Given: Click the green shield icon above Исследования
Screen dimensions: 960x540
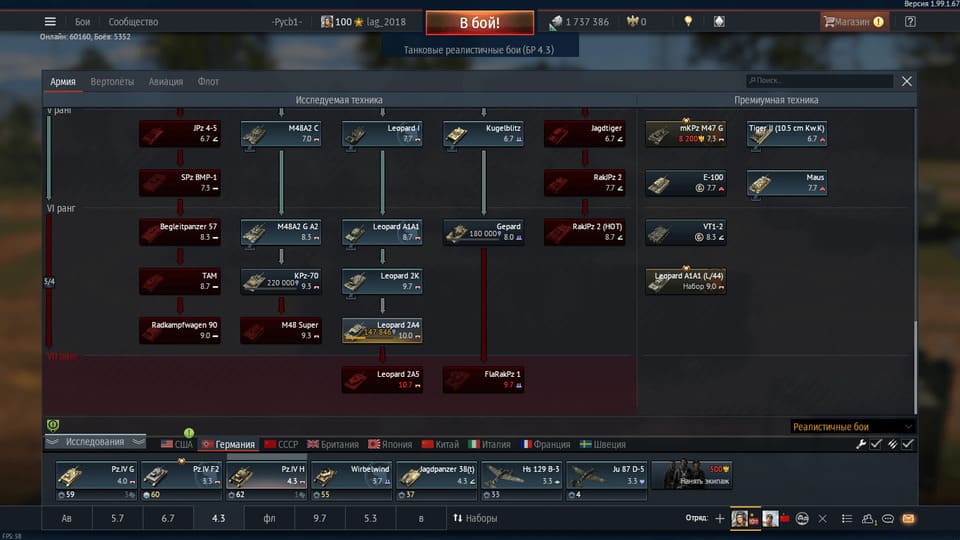Looking at the screenshot, I should [53, 424].
